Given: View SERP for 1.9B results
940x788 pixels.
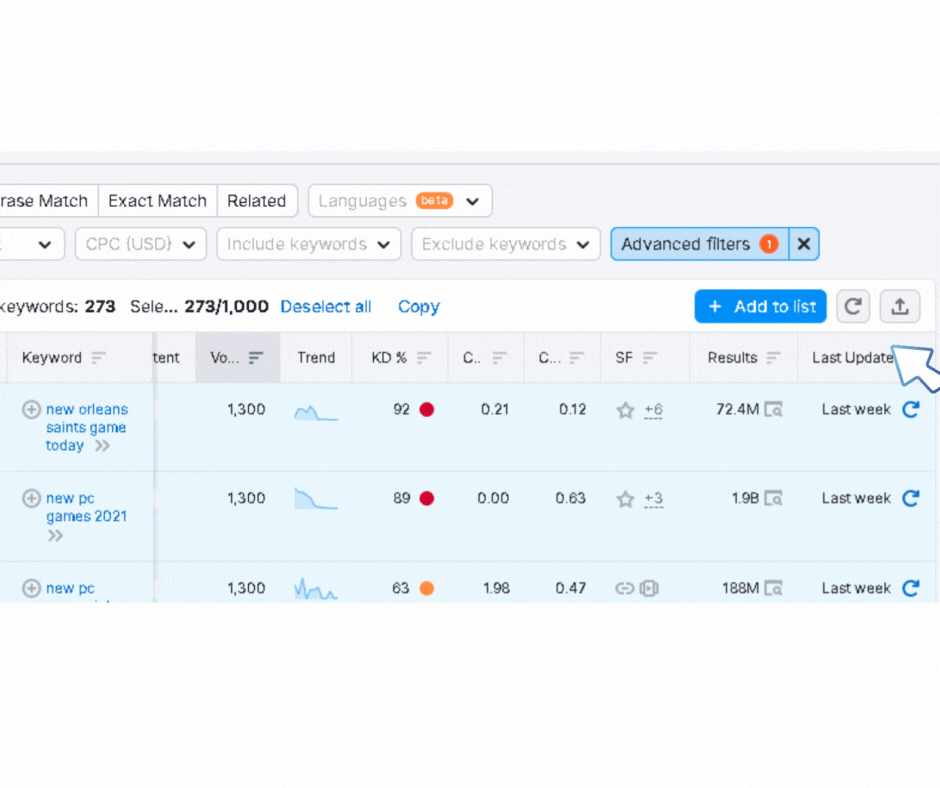Looking at the screenshot, I should click(x=774, y=498).
